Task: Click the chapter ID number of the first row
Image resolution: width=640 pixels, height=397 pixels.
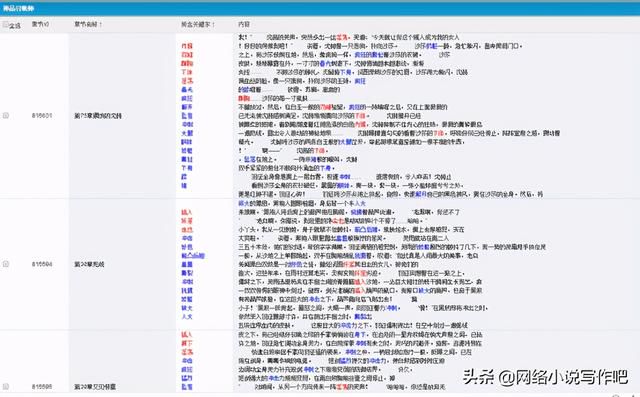Action: click(42, 116)
